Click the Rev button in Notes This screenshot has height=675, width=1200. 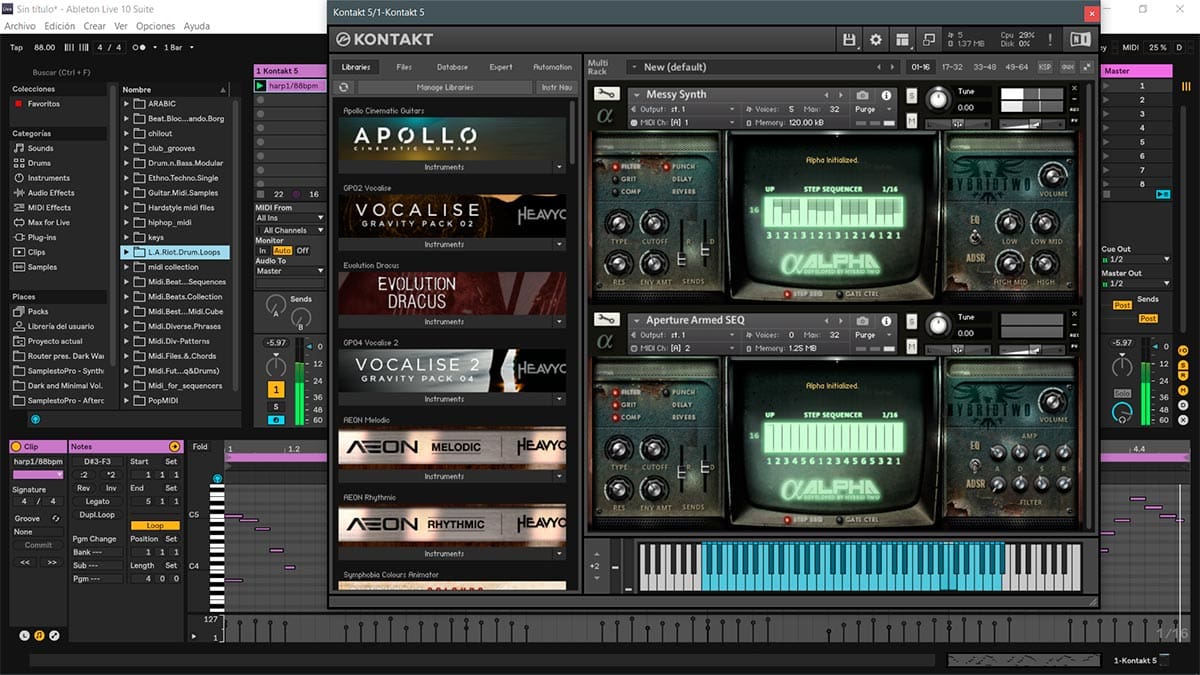(x=83, y=488)
